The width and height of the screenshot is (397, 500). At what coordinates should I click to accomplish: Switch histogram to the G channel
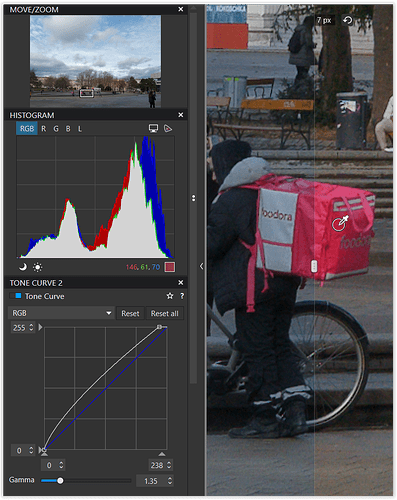56,129
